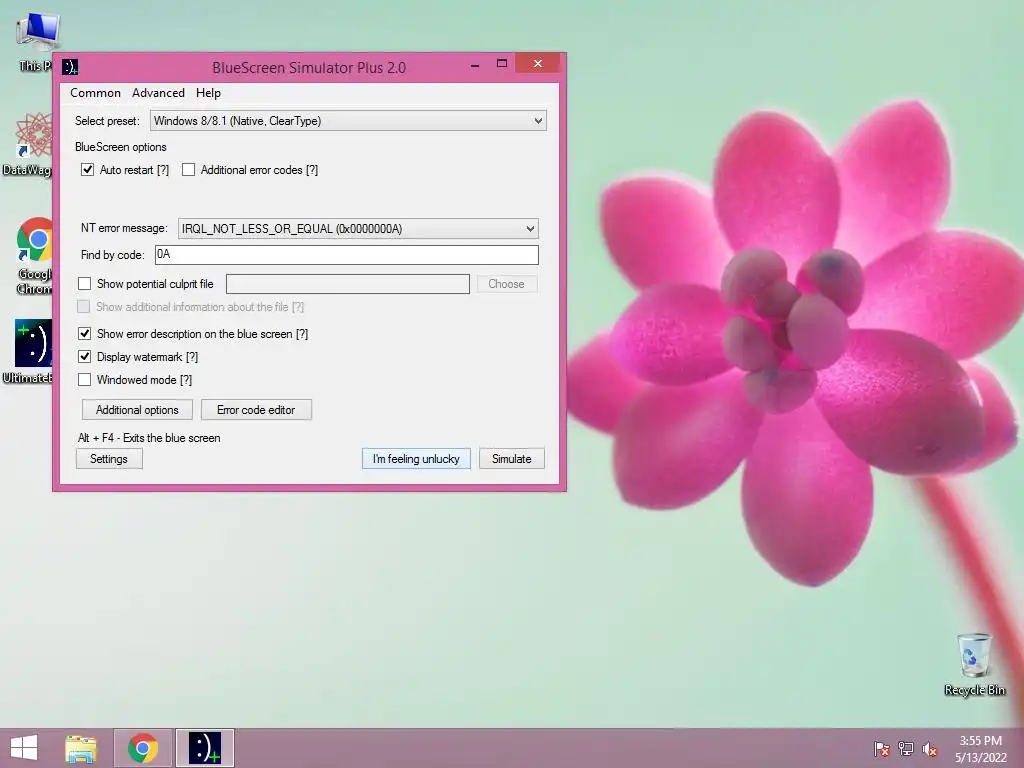Uncheck Show error description on the blue screen

84,334
